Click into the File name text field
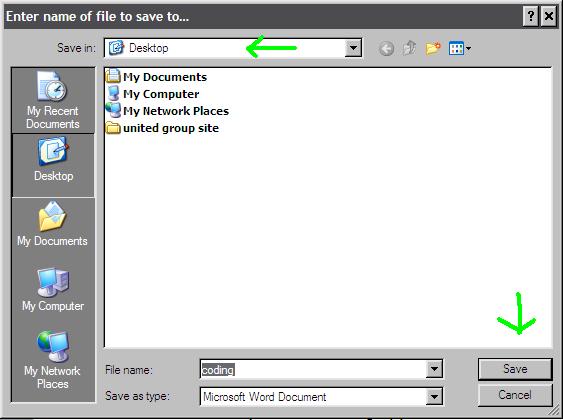This screenshot has width=563, height=420. click(313, 369)
